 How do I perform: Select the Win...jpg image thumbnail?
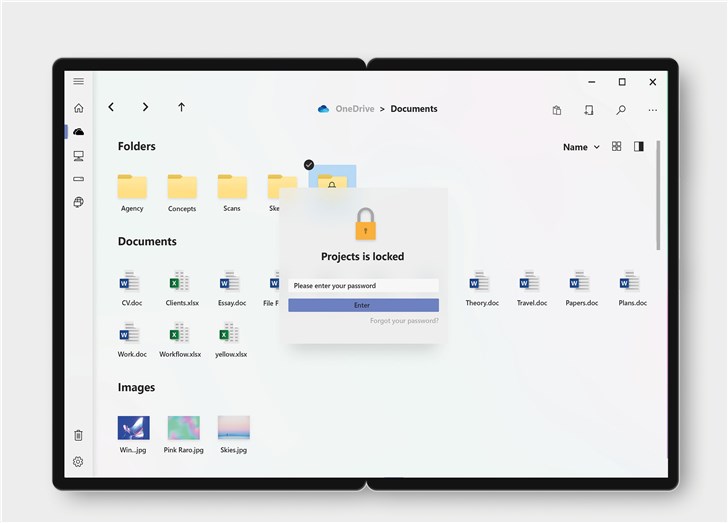(133, 428)
